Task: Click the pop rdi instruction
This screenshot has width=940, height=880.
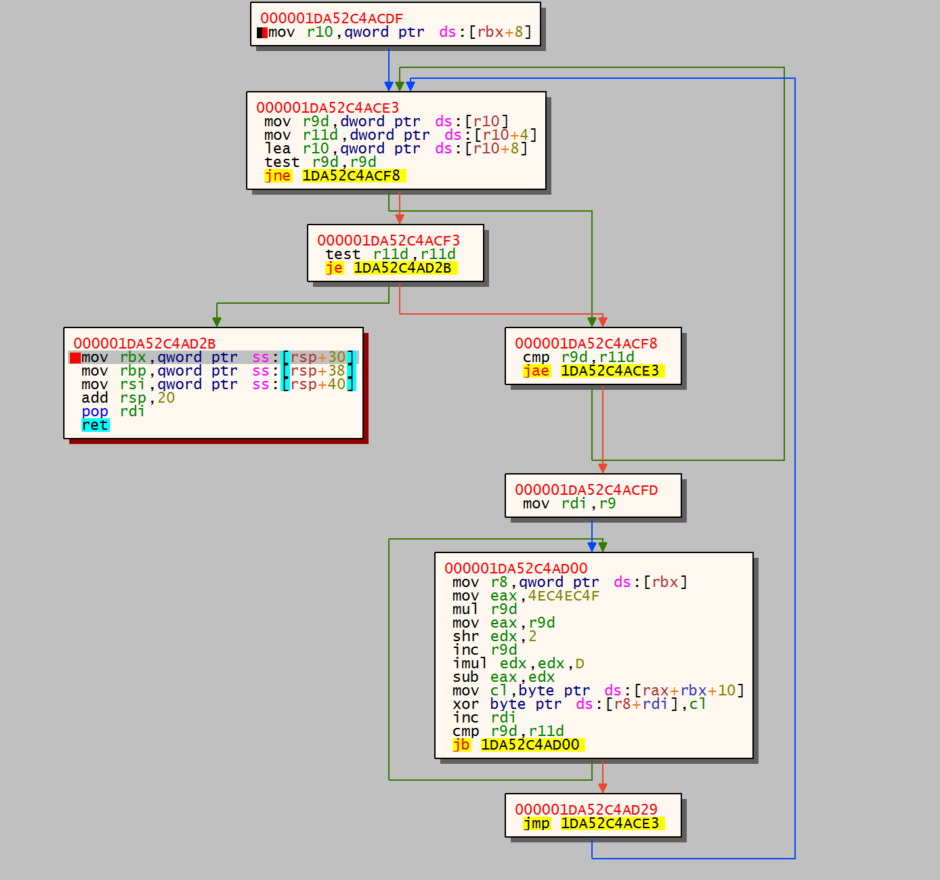Action: click(x=113, y=411)
